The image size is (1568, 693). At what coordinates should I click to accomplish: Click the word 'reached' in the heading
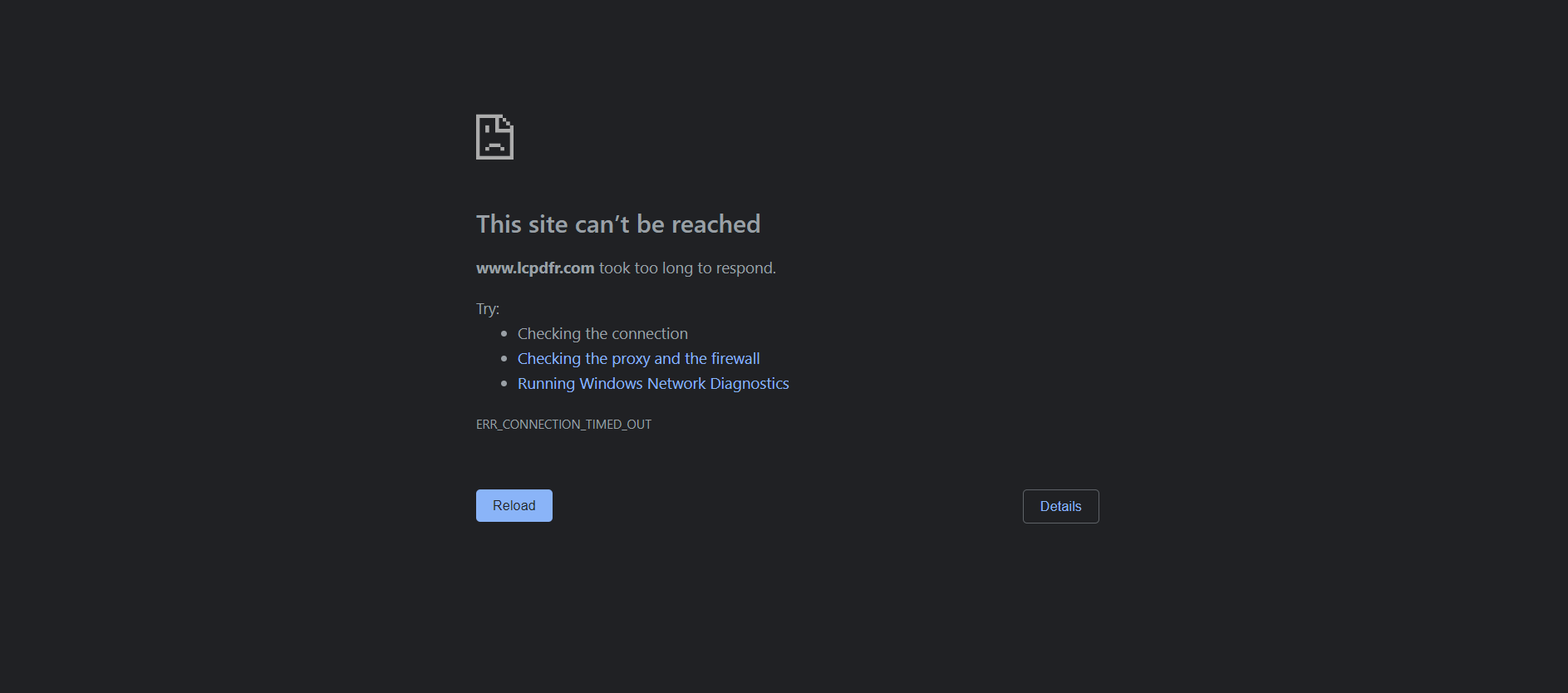pyautogui.click(x=715, y=224)
